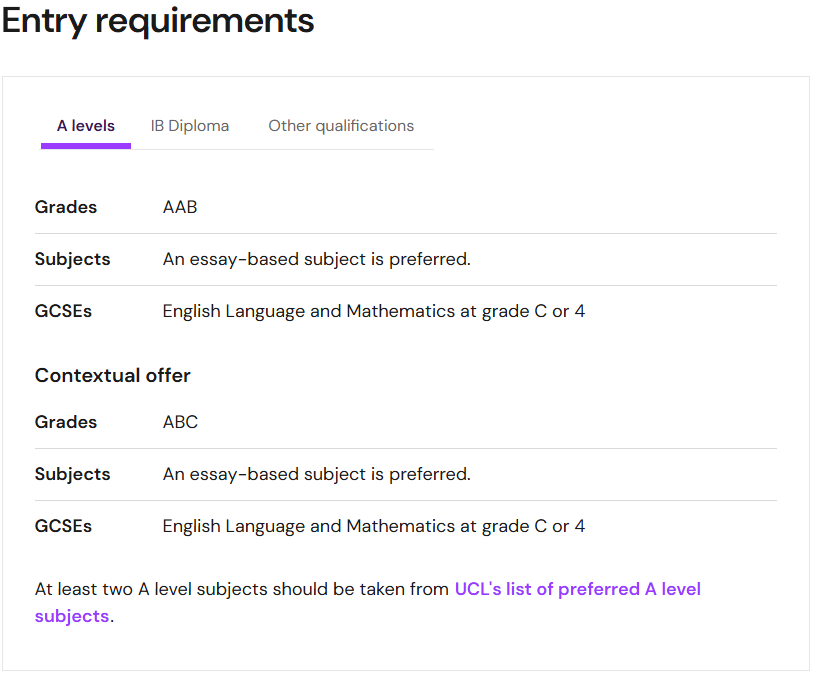Screen dimensions: 814x674
Task: Click the contextual offer essay-based subject text
Action: (317, 474)
